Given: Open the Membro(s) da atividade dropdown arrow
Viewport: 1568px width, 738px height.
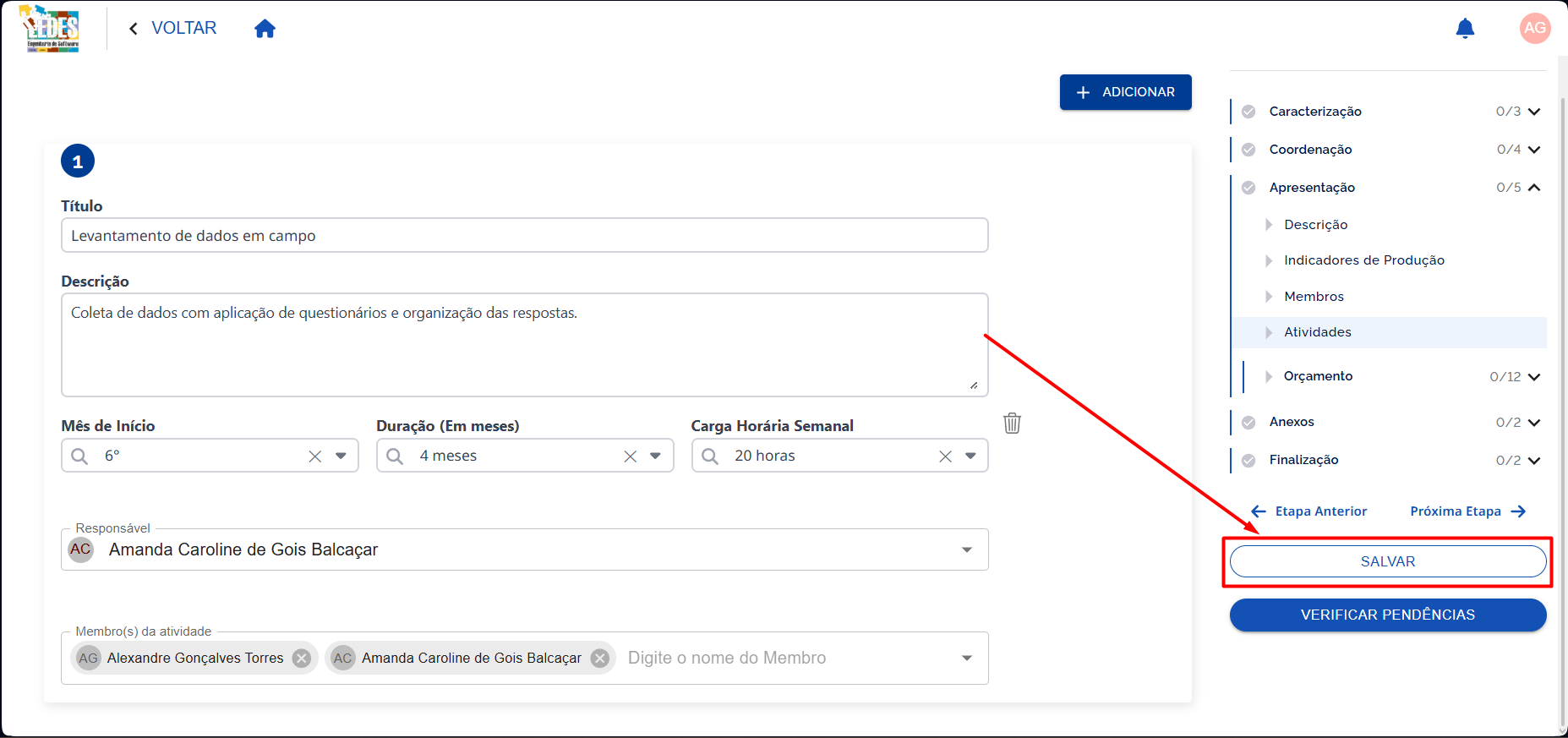Looking at the screenshot, I should [x=967, y=659].
